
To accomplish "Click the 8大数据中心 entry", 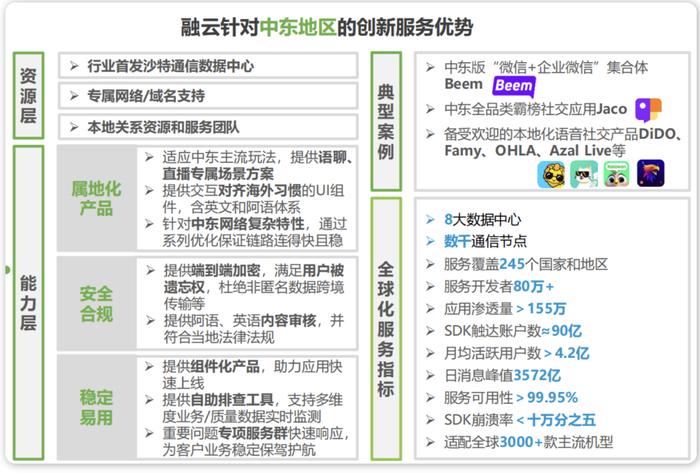I will click(x=483, y=220).
